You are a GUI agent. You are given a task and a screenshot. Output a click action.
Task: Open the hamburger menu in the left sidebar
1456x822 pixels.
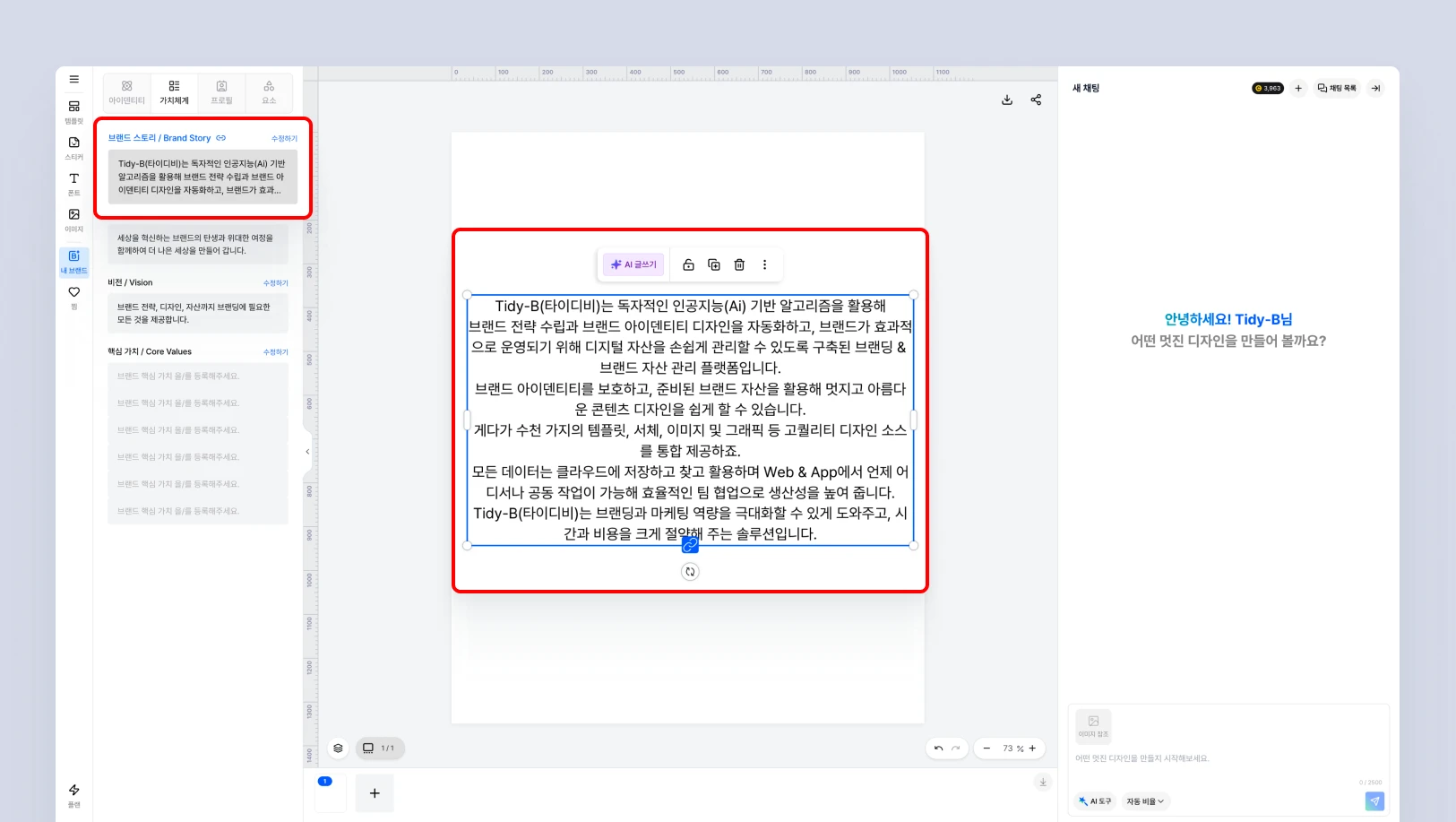click(74, 80)
